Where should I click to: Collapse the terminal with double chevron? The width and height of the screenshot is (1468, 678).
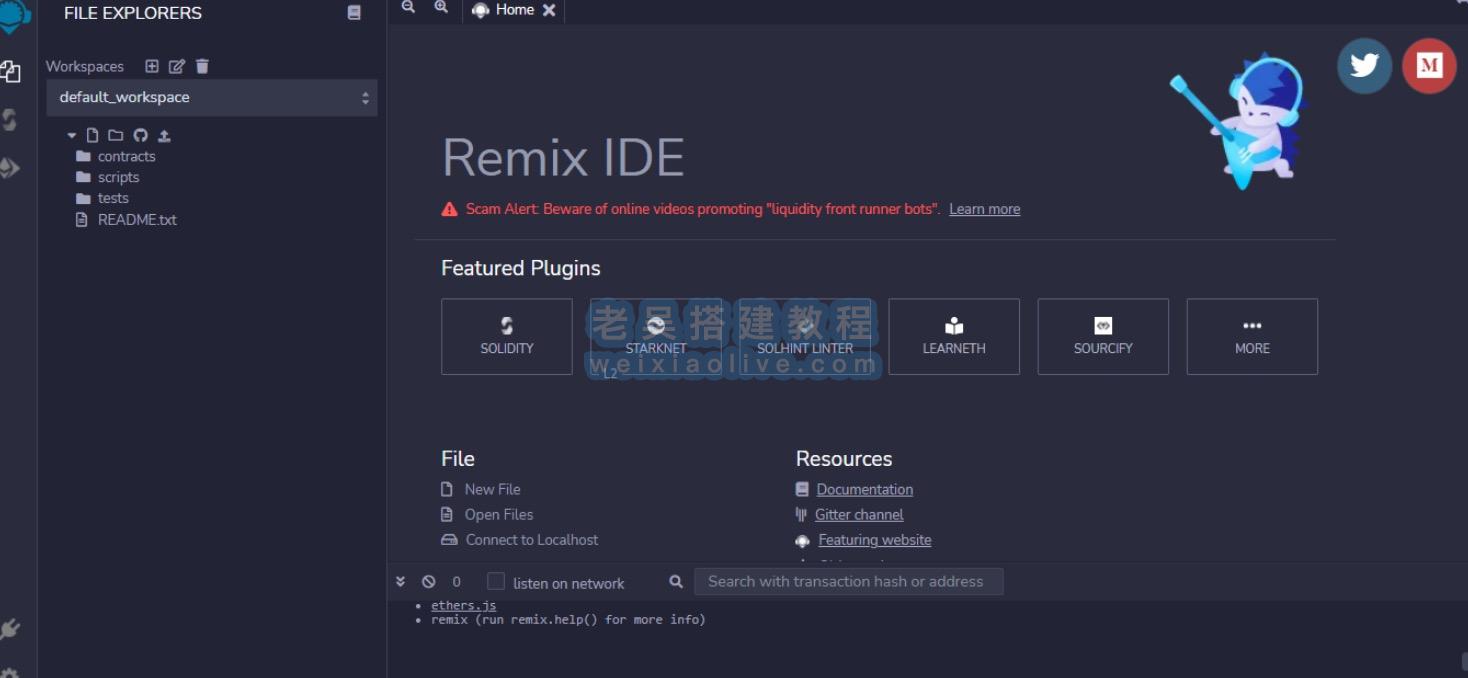[401, 582]
